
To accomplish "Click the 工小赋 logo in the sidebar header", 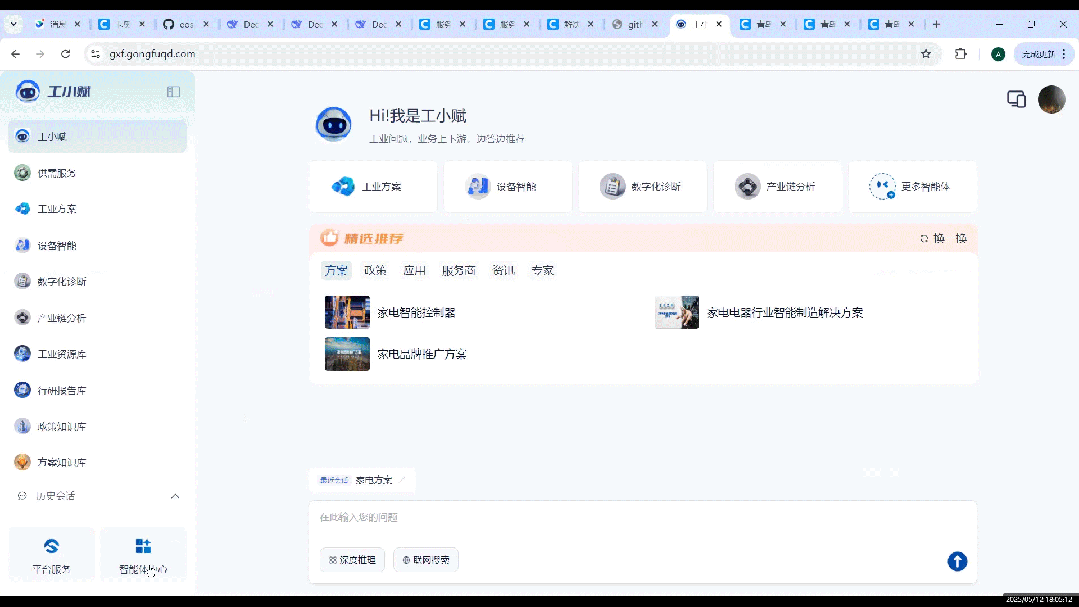I will [x=53, y=91].
